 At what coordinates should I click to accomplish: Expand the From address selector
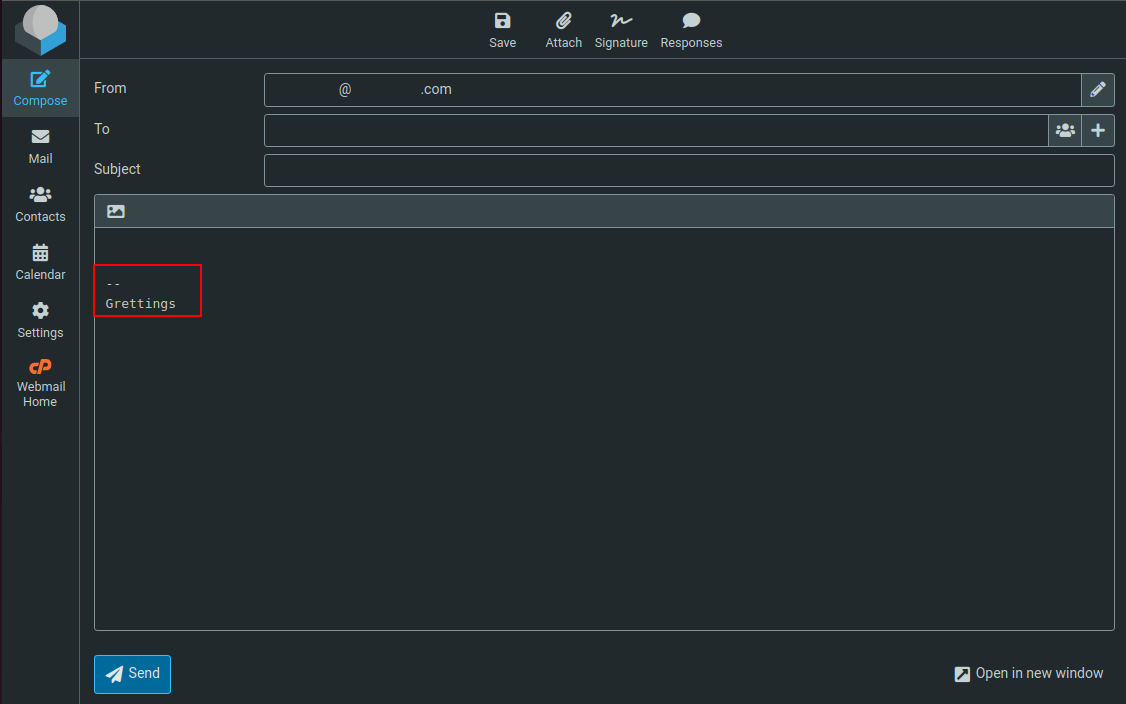672,90
